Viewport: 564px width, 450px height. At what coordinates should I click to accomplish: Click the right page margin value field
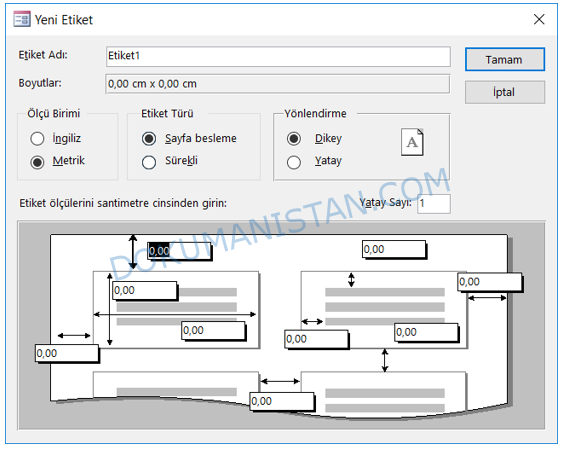(490, 282)
